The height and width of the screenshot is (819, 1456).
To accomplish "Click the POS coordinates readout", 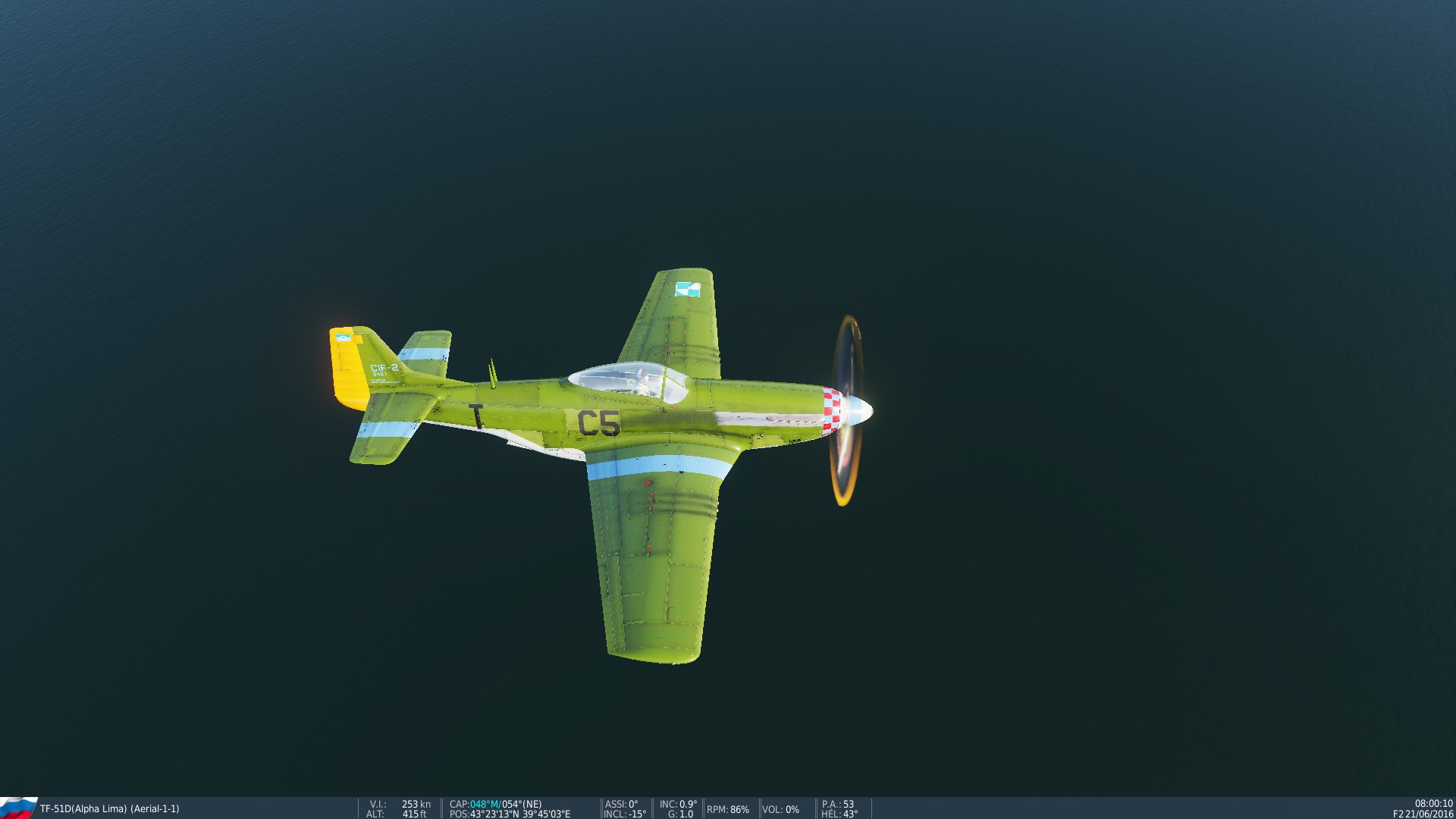I will (510, 814).
